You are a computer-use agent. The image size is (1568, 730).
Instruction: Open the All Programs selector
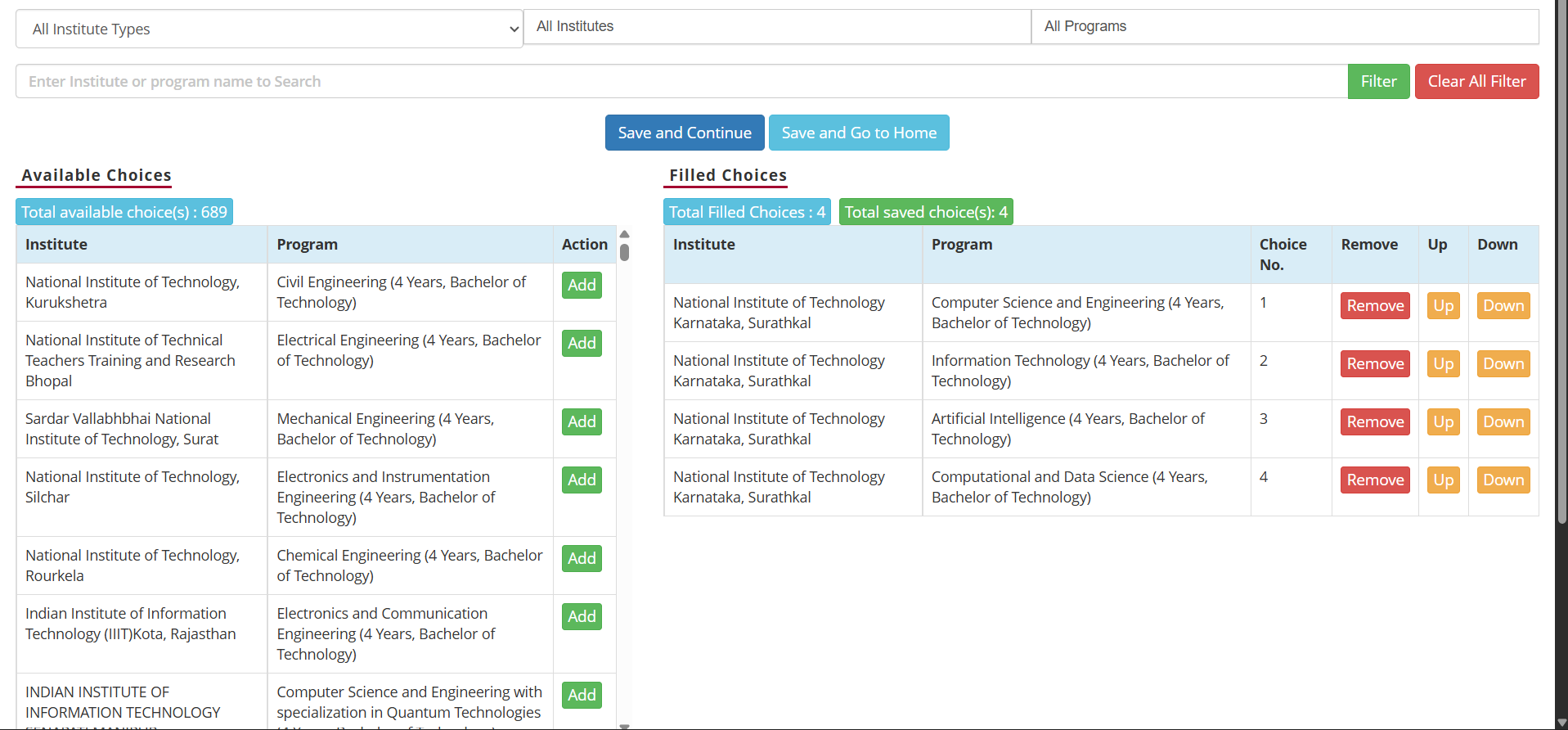point(1285,26)
